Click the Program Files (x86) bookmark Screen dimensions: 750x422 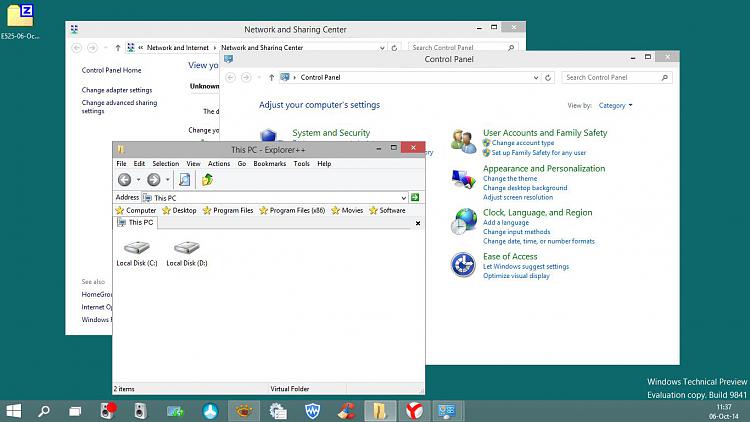pos(292,211)
